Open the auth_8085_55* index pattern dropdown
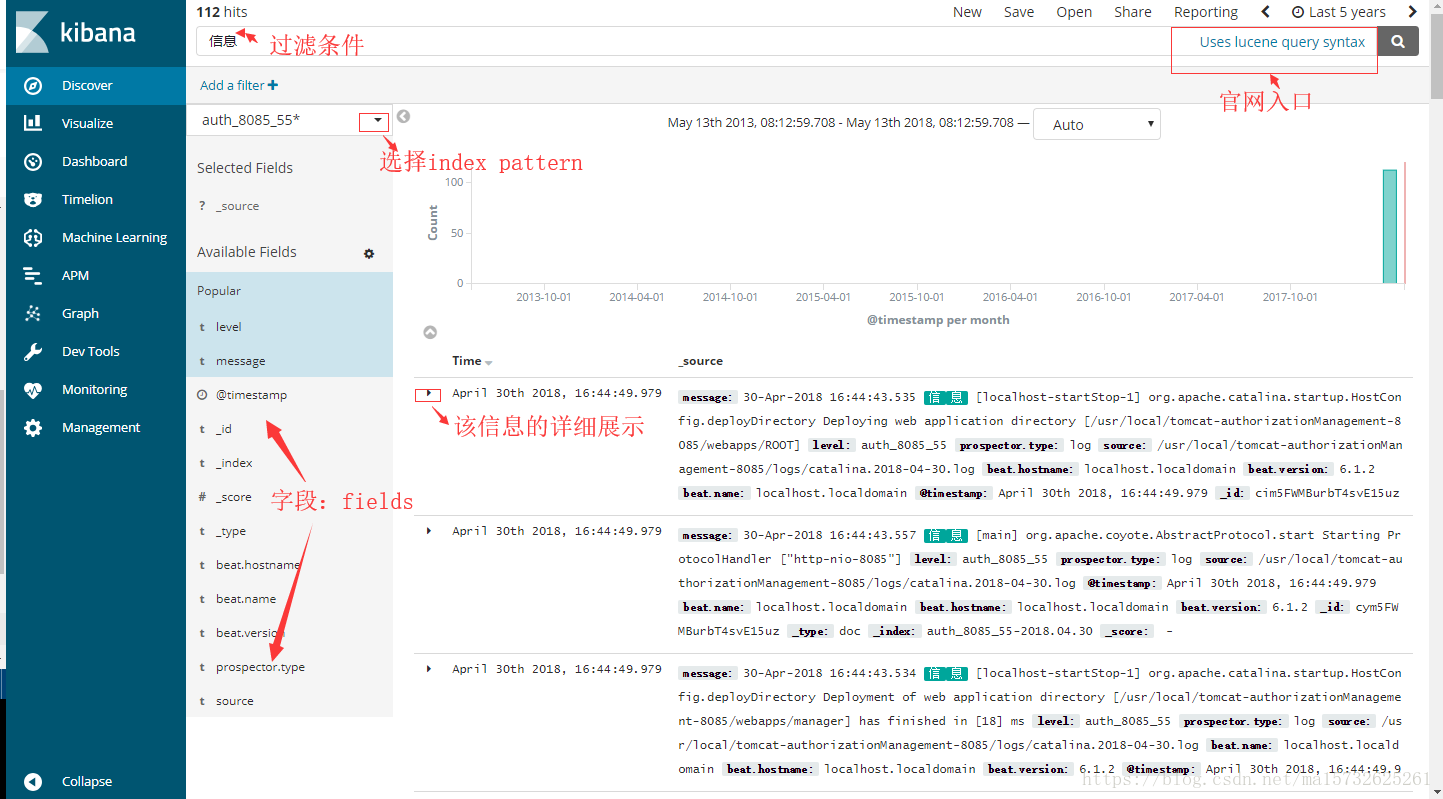 [x=373, y=120]
